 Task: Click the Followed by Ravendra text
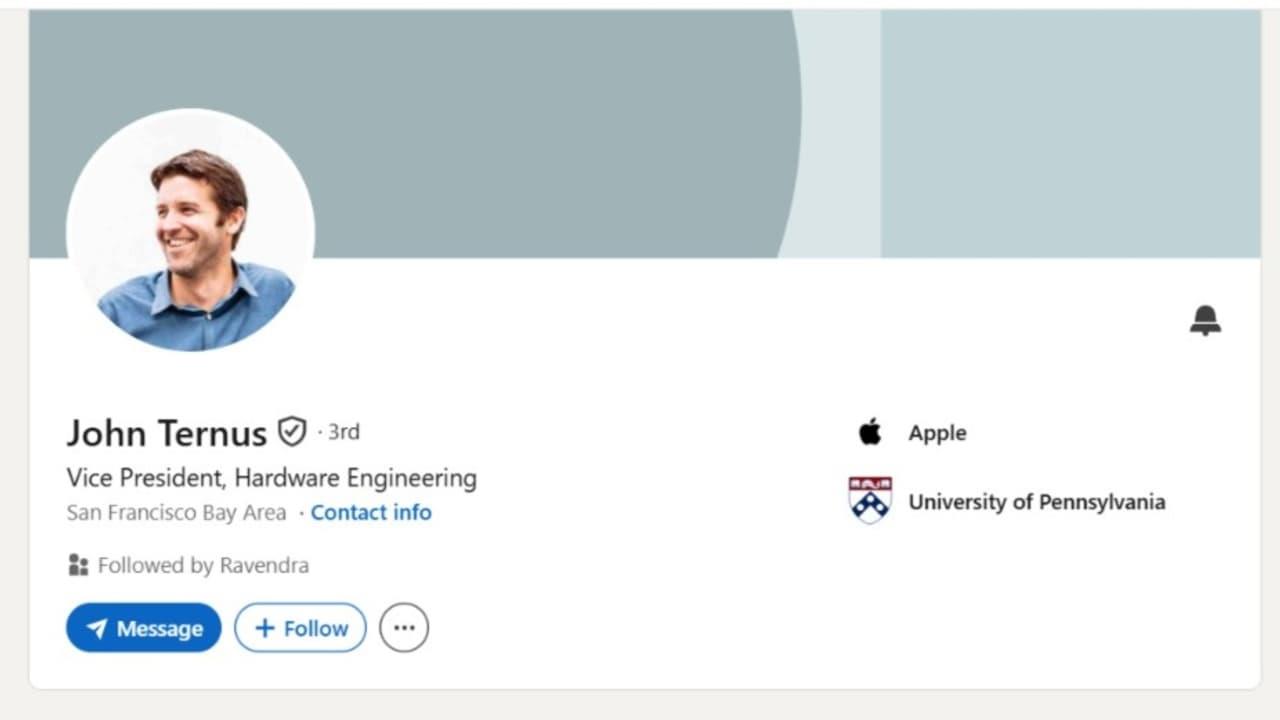pos(203,565)
